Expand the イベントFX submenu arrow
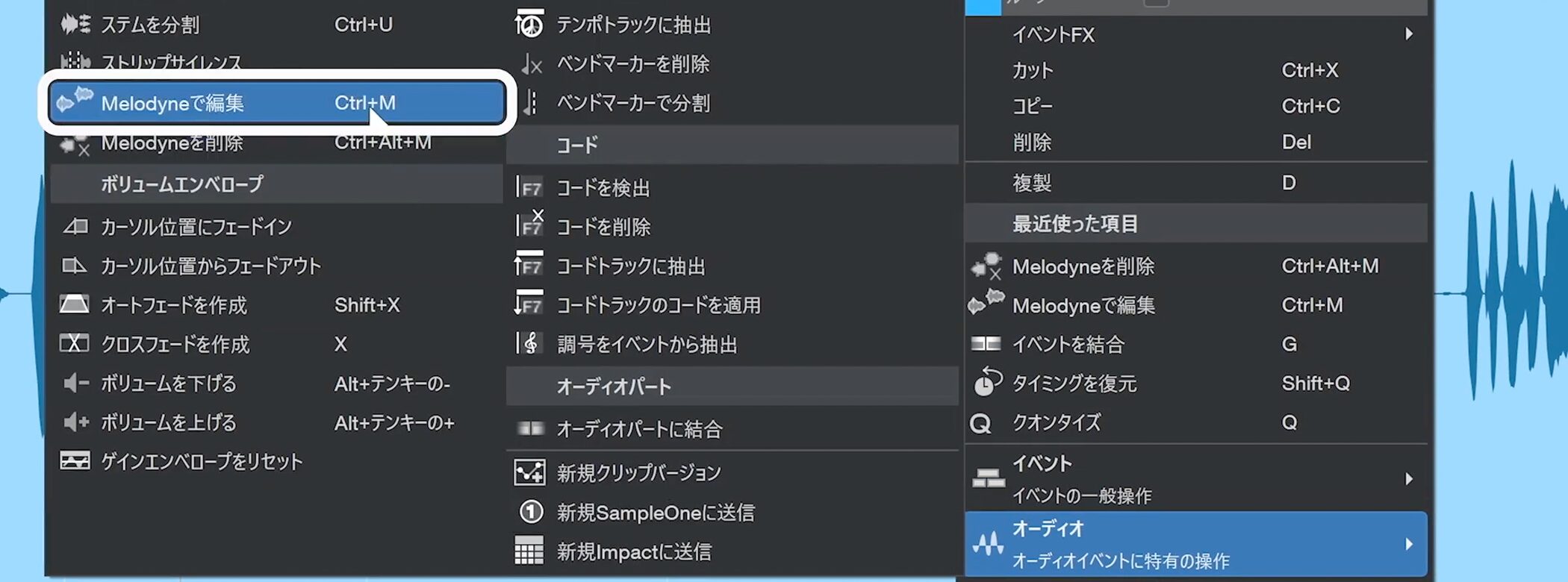The height and width of the screenshot is (582, 1568). [1408, 34]
